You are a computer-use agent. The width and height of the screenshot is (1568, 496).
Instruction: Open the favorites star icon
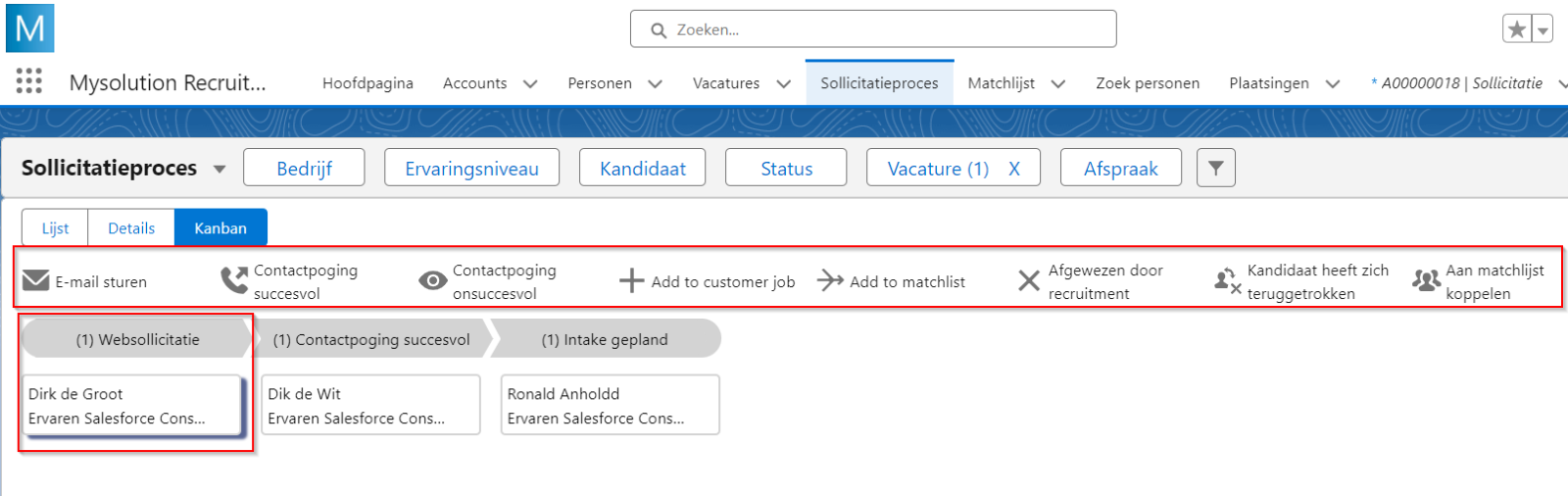pos(1517,29)
